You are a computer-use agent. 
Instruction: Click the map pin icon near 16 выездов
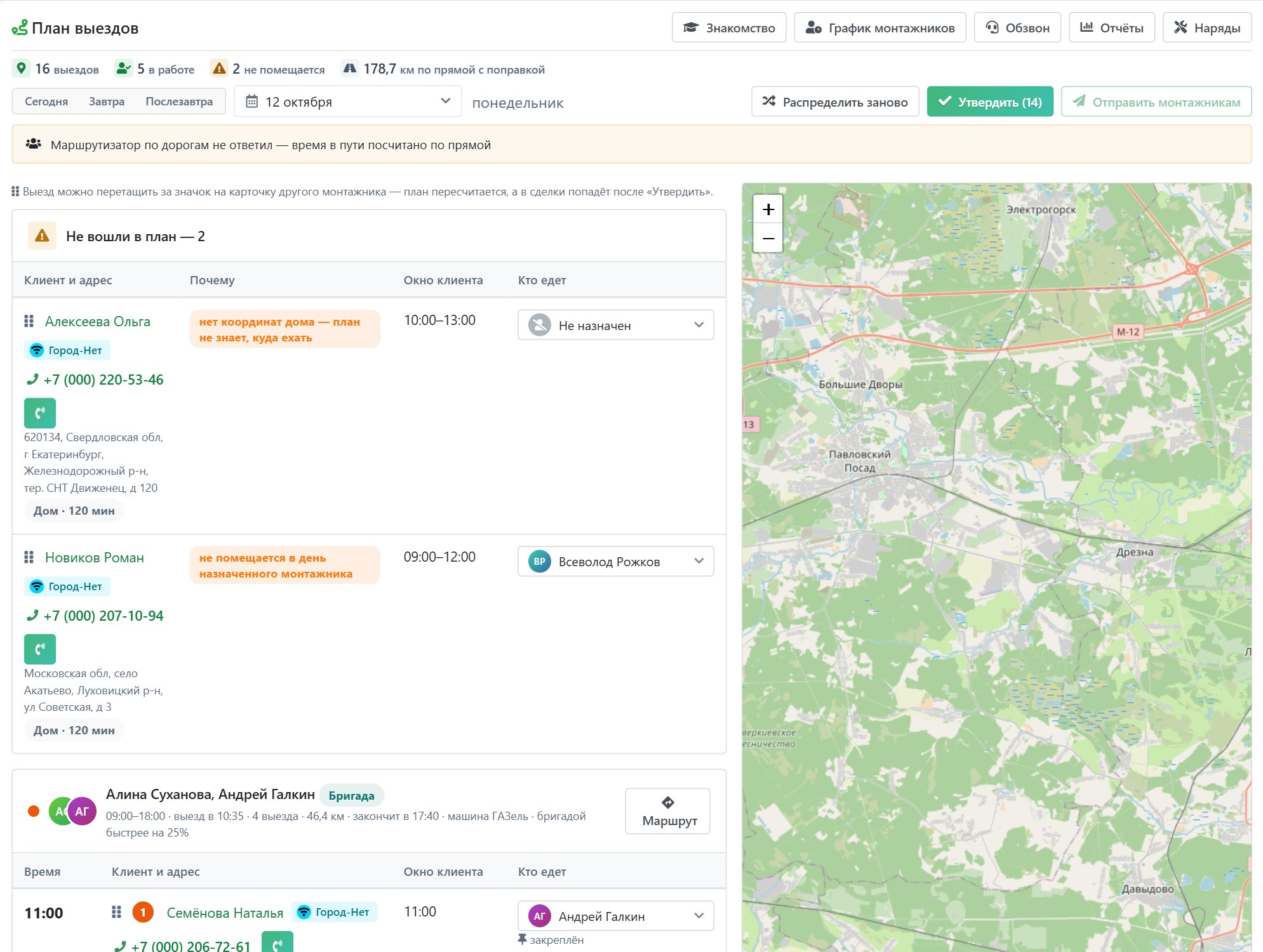21,68
